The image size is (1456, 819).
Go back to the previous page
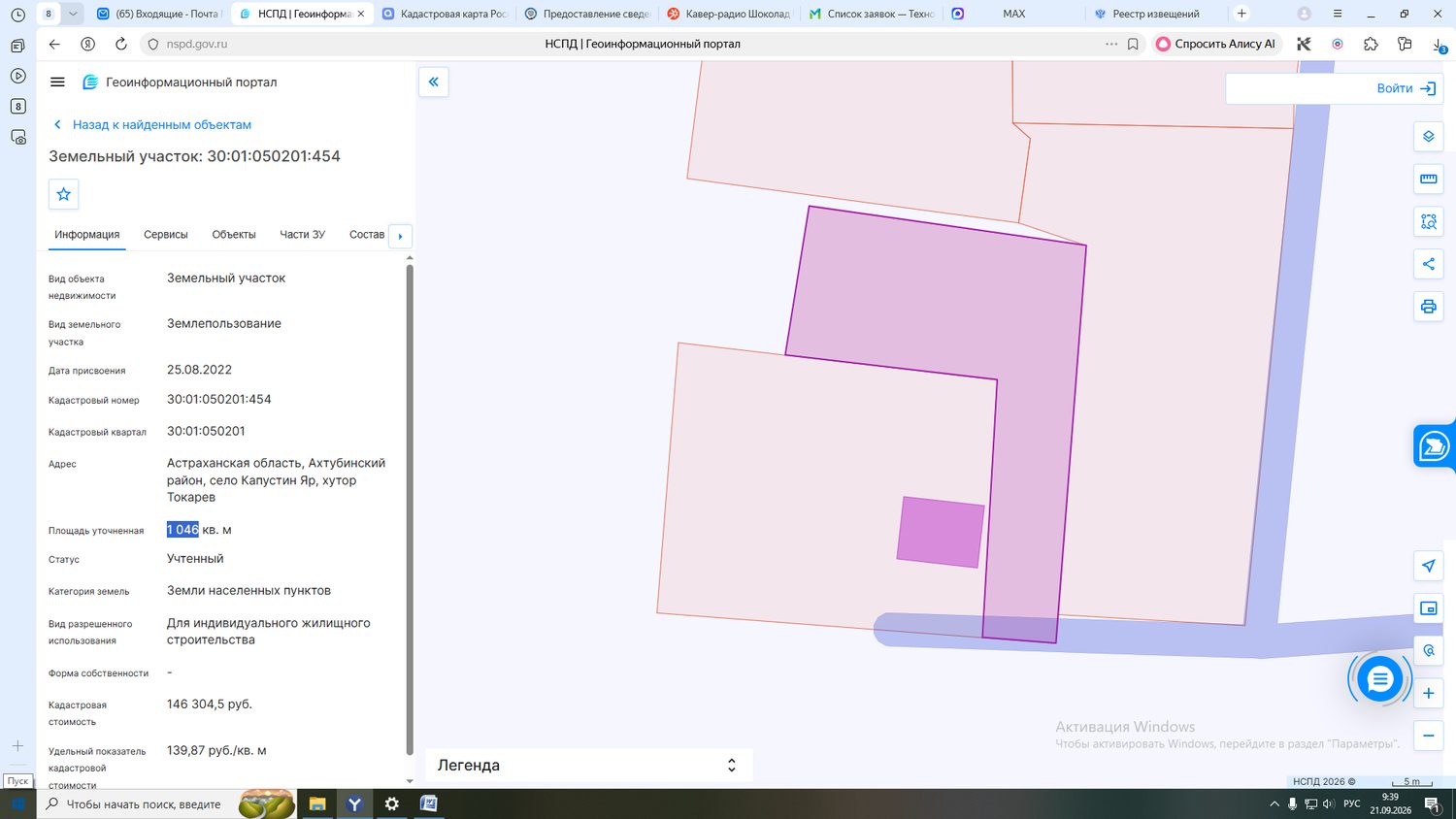tap(54, 44)
